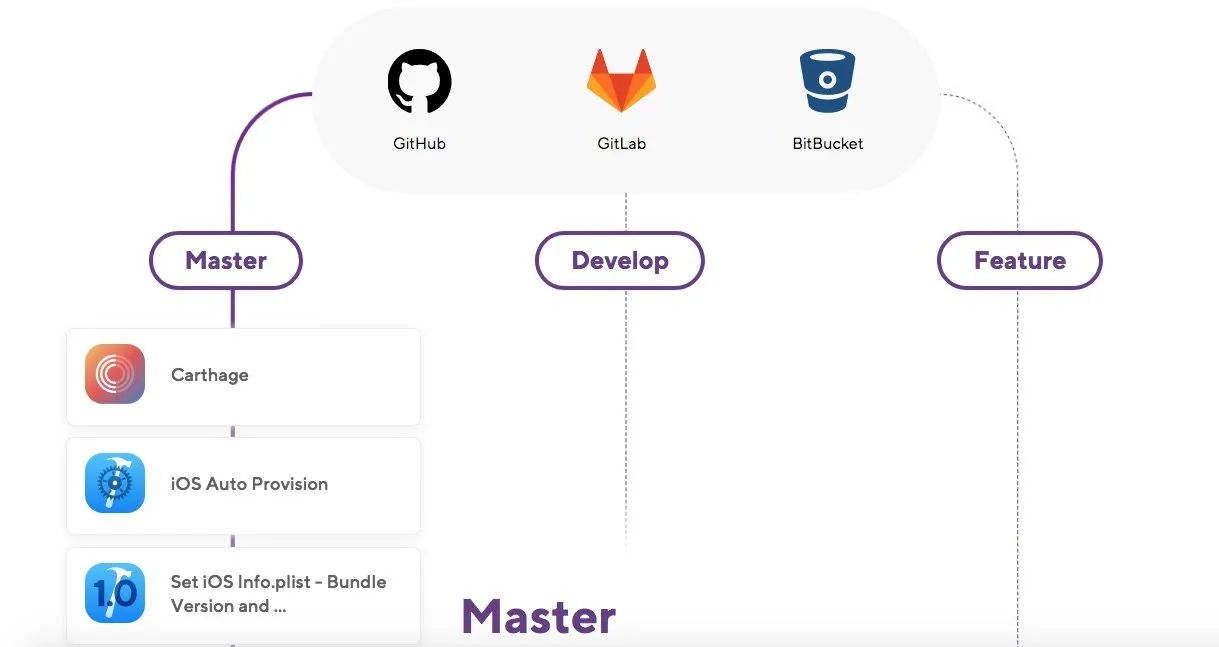The height and width of the screenshot is (647, 1219).
Task: Open the iOS Auto Provision step card
Action: pyautogui.click(x=244, y=486)
